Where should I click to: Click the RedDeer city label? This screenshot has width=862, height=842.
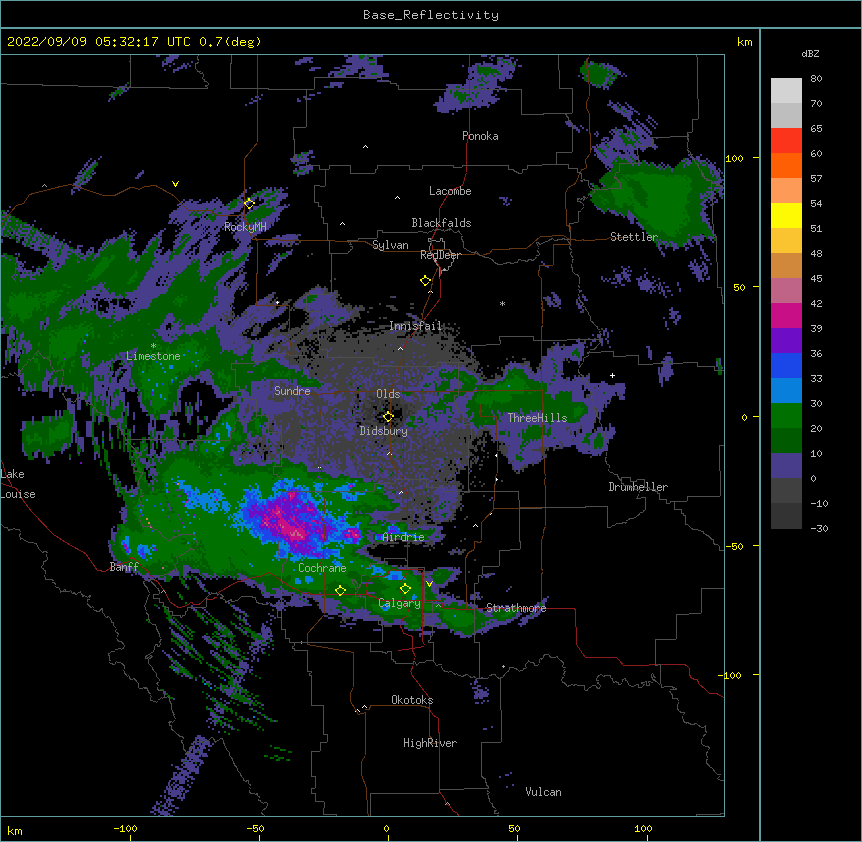pos(440,255)
